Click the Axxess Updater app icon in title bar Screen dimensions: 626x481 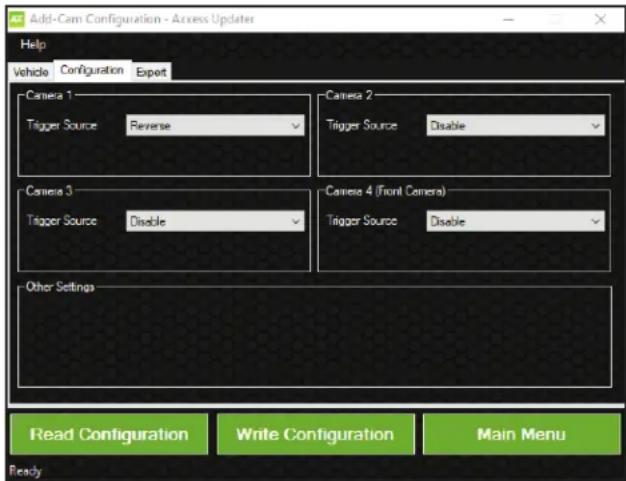coord(17,19)
